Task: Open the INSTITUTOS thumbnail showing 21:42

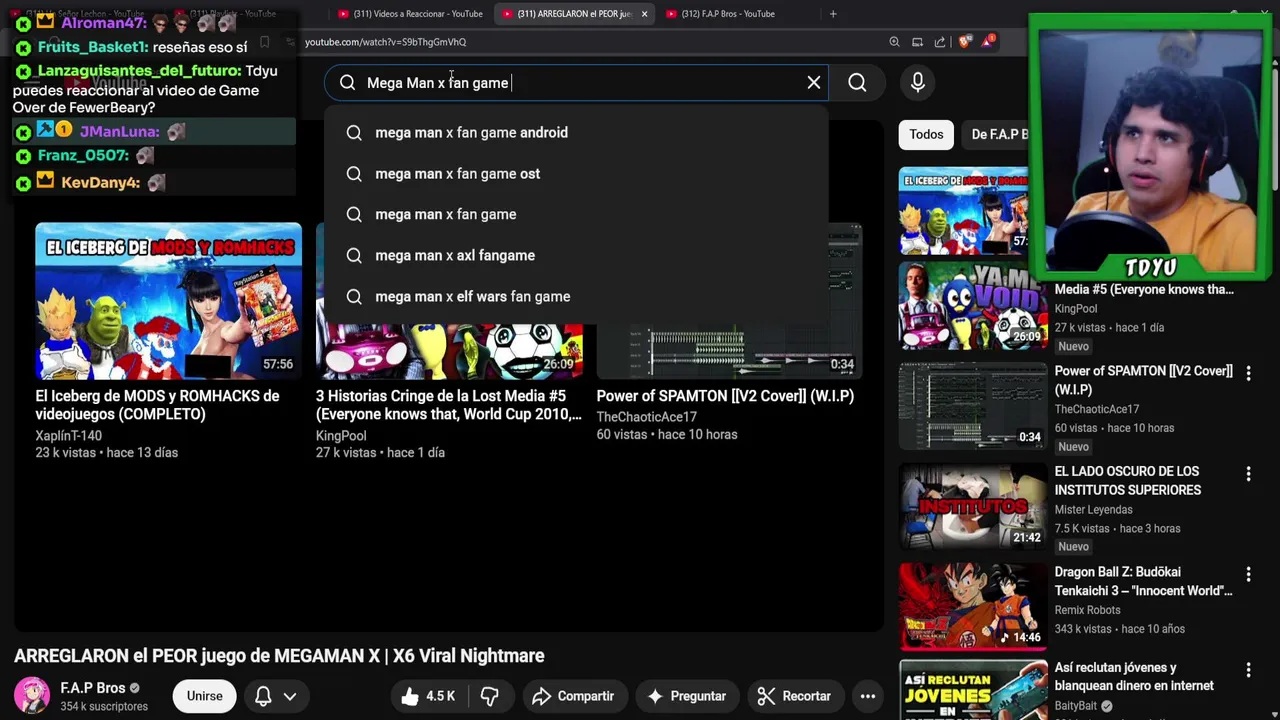Action: (x=973, y=506)
